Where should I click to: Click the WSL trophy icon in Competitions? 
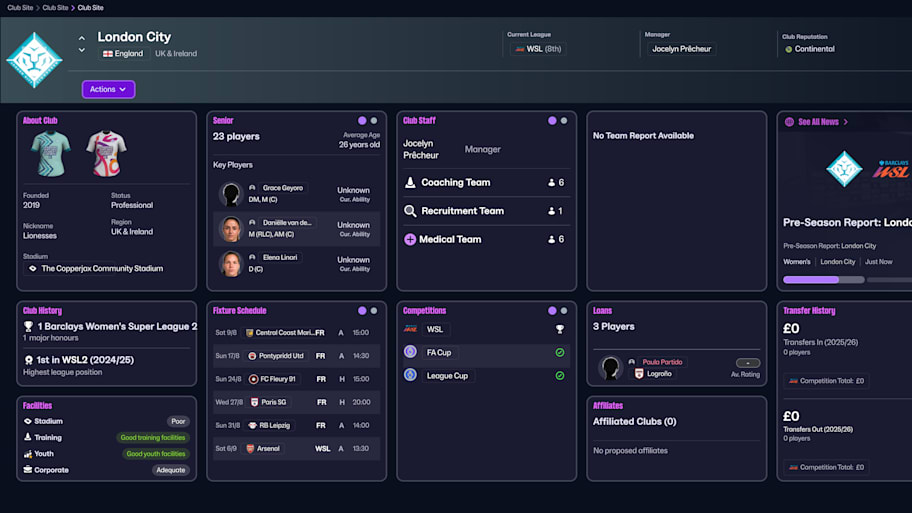[560, 329]
